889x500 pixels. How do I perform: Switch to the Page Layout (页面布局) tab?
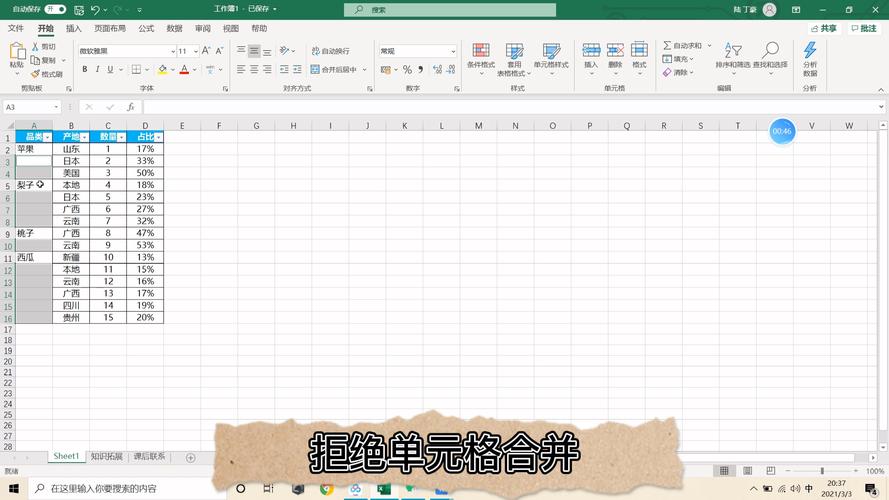pos(110,28)
